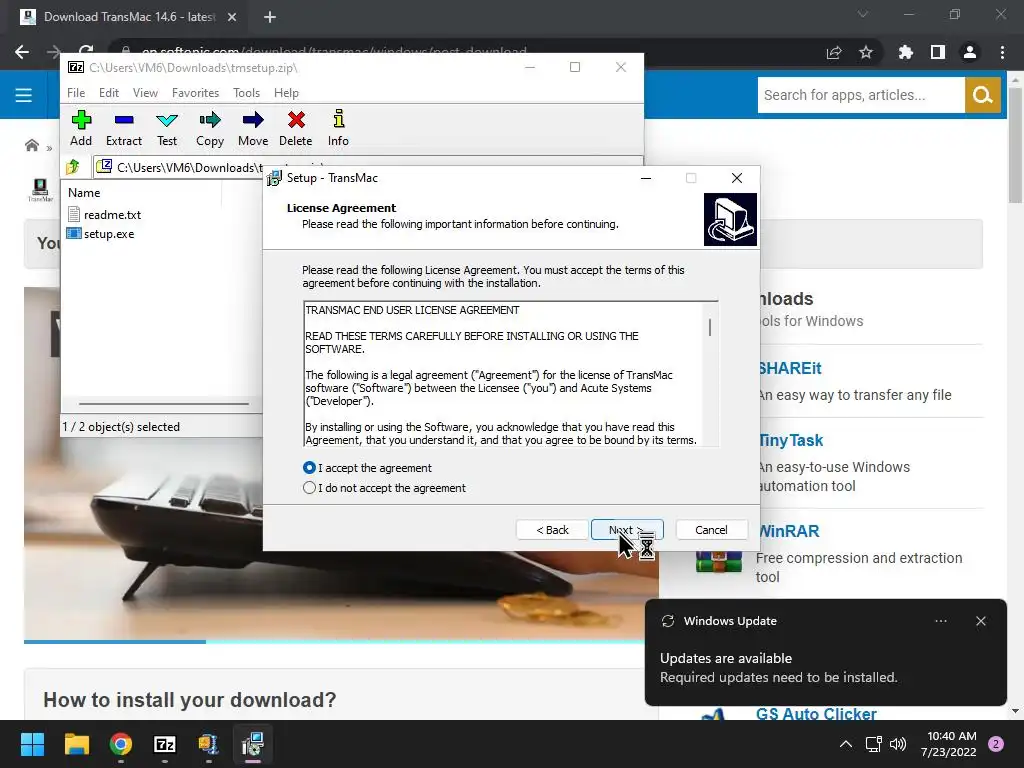Viewport: 1024px width, 768px height.
Task: Click the Copy icon in 7-Zip toolbar
Action: click(x=210, y=120)
